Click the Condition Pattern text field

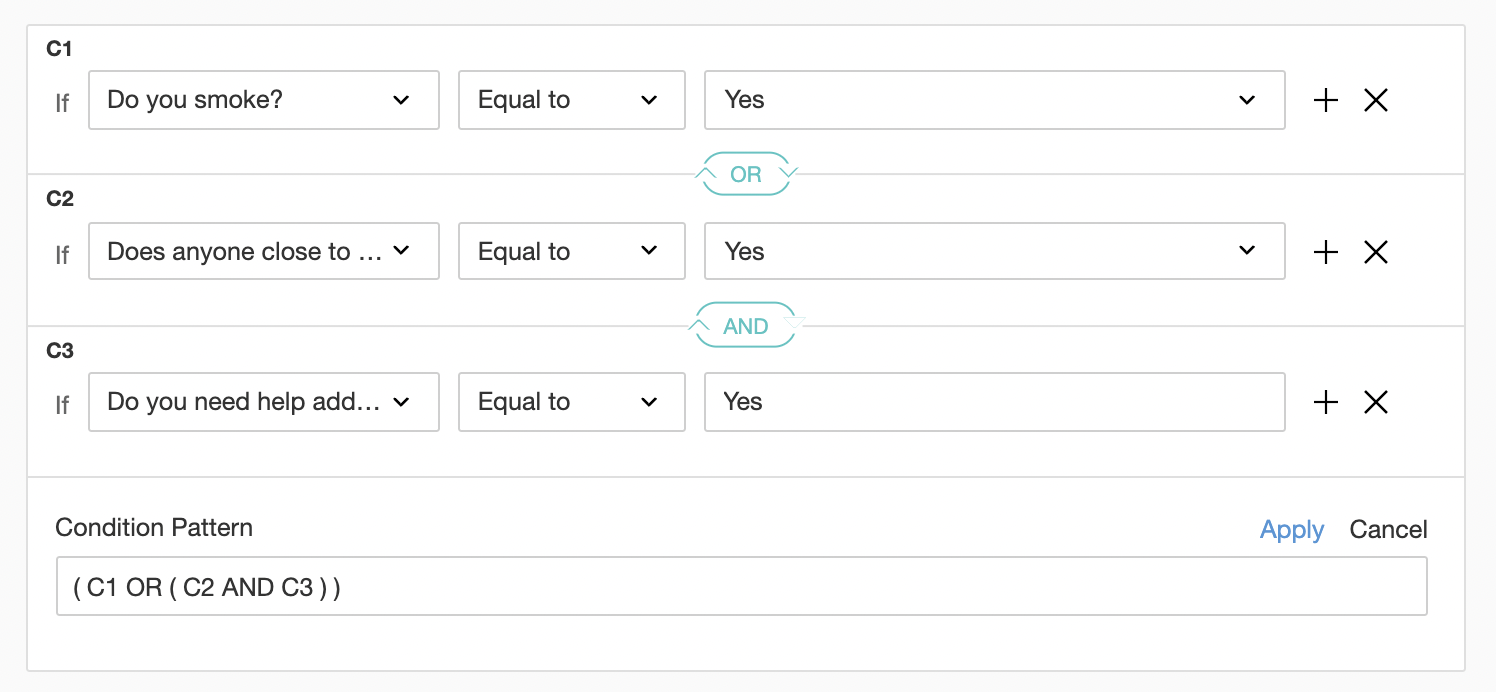point(741,586)
